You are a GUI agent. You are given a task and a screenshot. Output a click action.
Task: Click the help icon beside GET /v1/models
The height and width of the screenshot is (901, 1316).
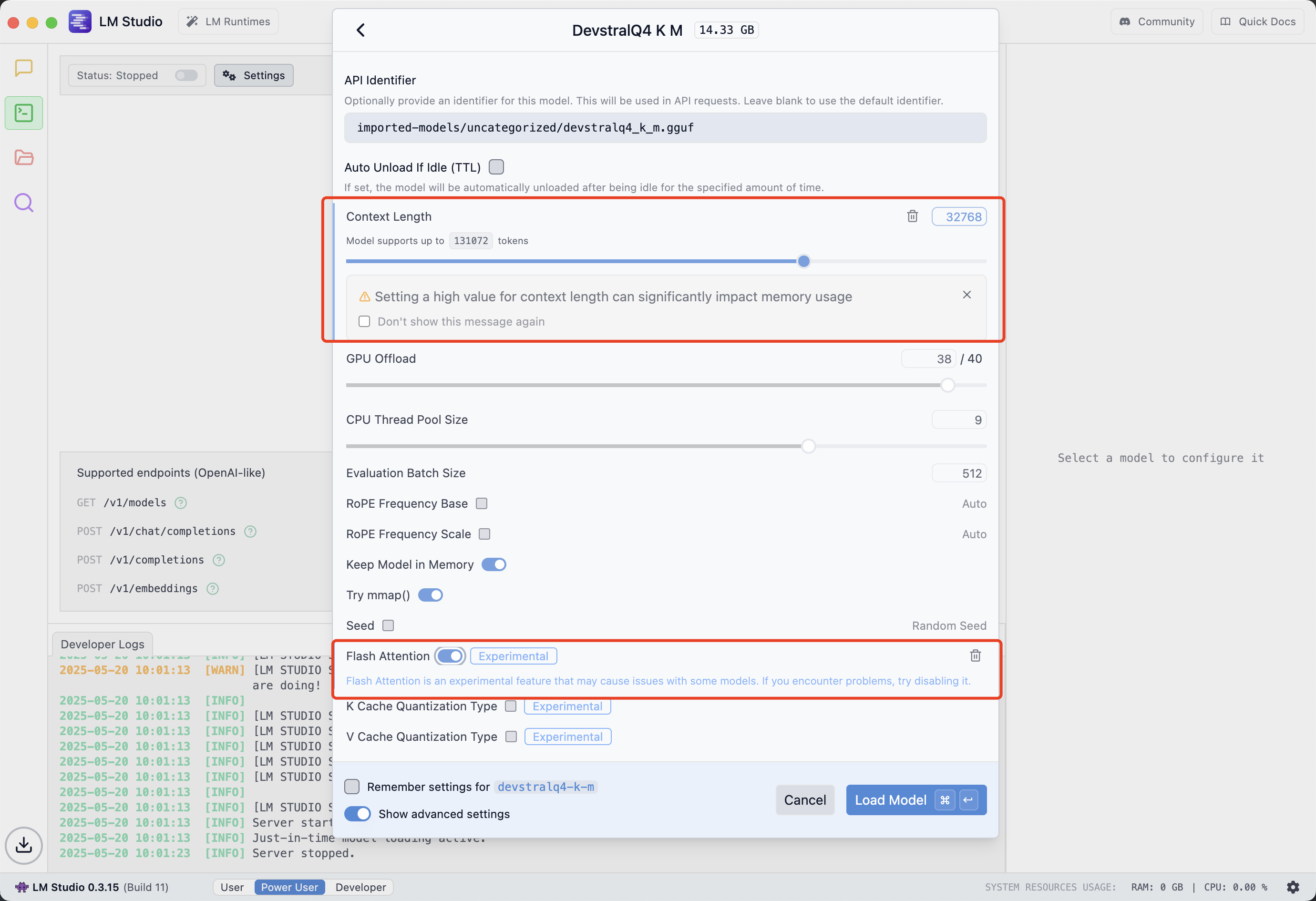(181, 503)
